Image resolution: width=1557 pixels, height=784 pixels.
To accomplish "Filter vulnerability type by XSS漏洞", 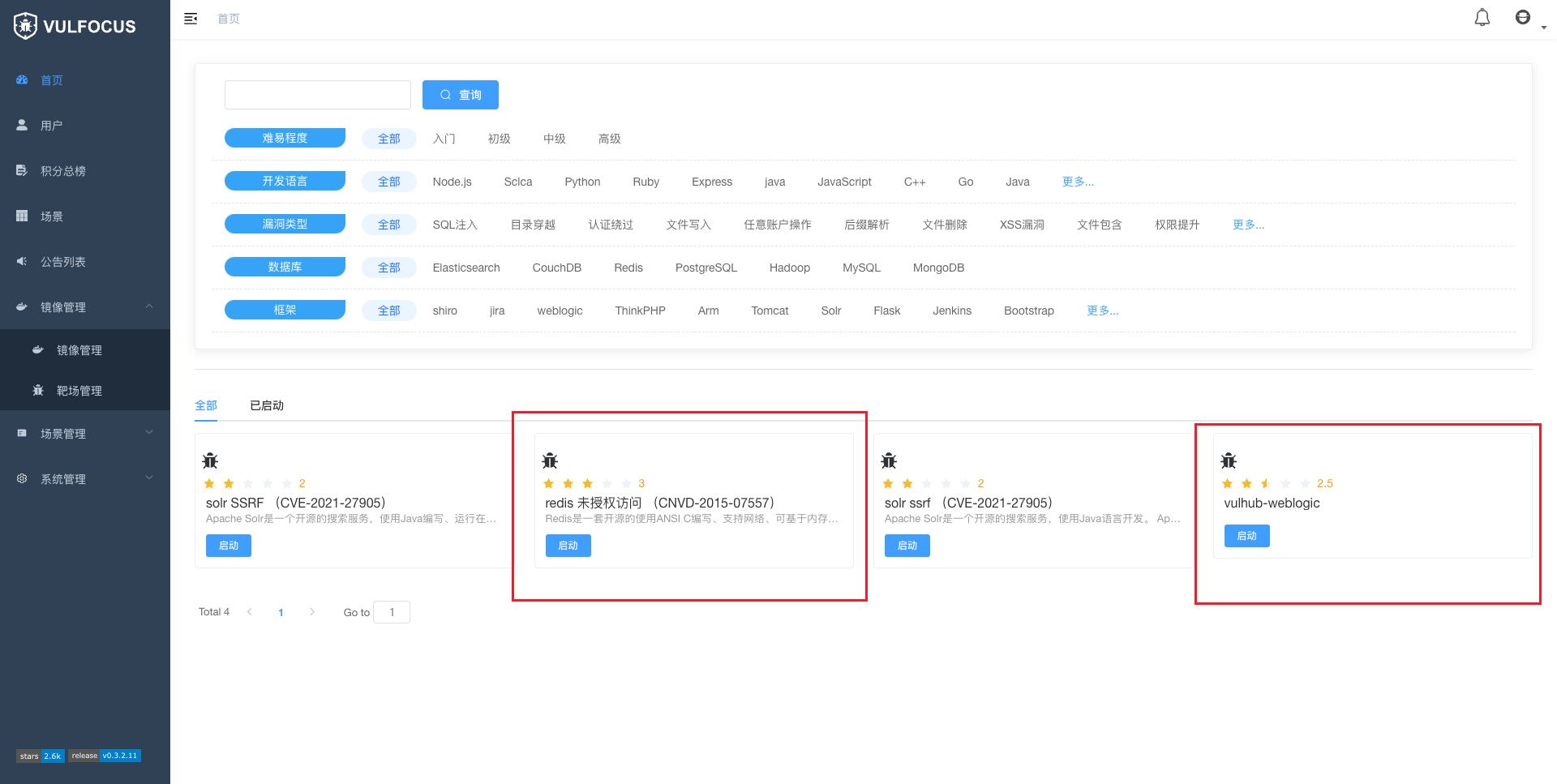I will click(1022, 225).
